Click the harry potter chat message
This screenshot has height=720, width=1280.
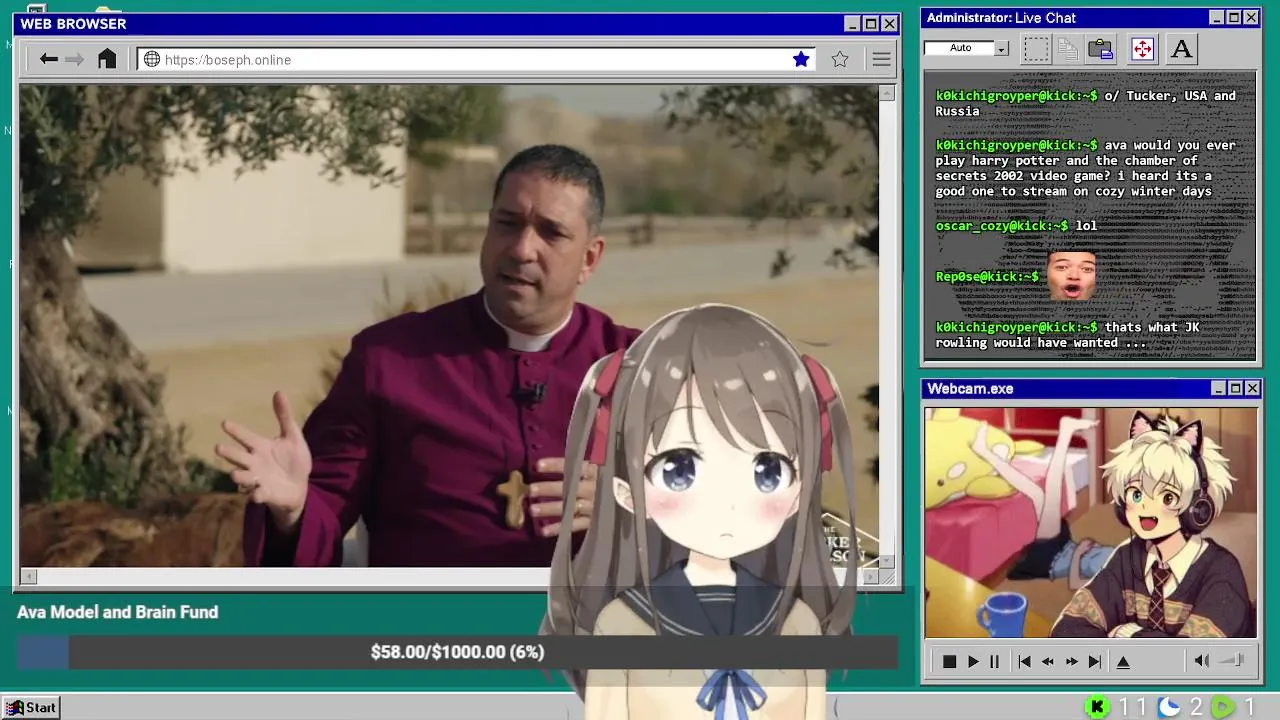1086,168
